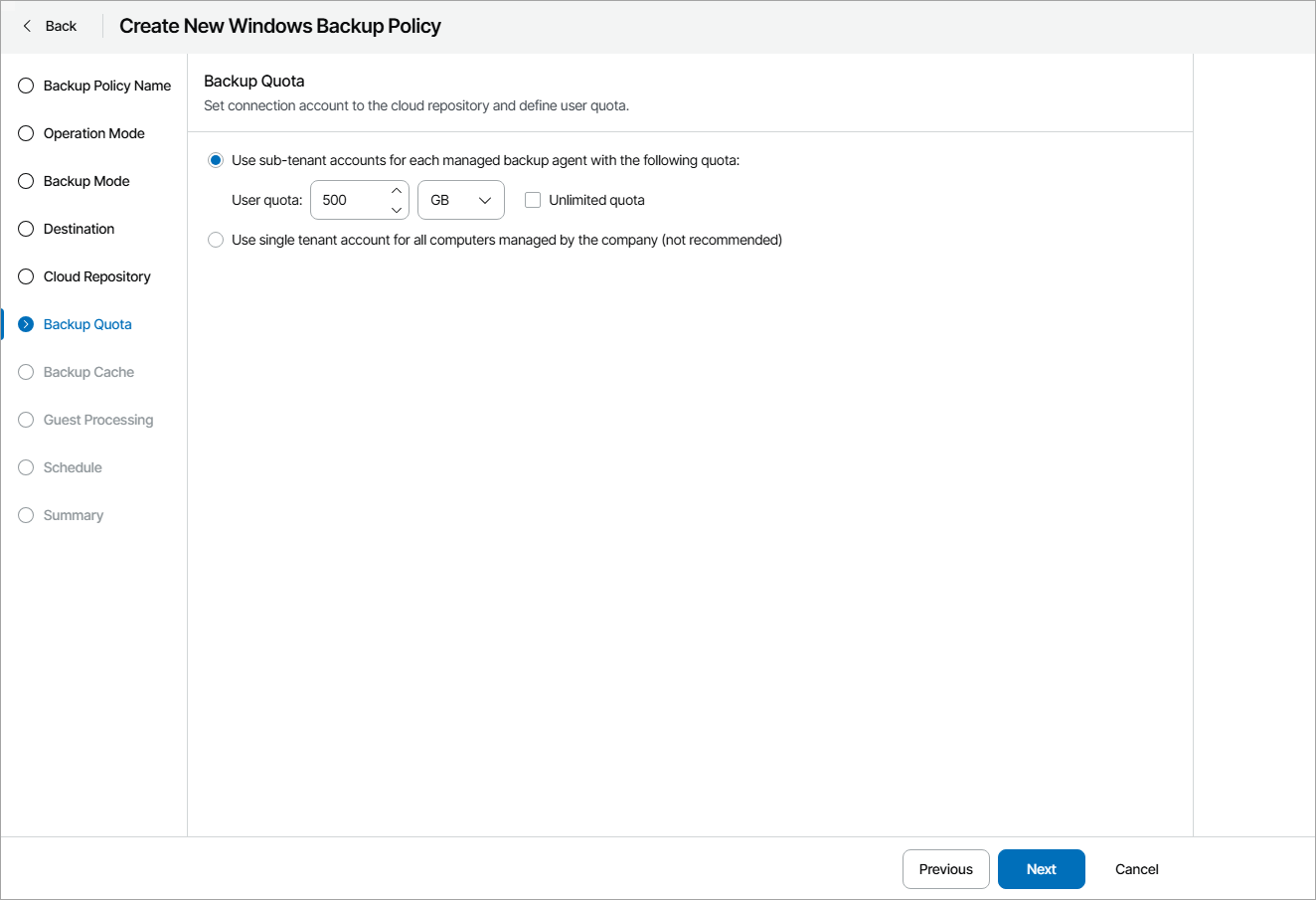1316x900 pixels.
Task: Decrease user quota with down arrow
Action: coord(397,210)
